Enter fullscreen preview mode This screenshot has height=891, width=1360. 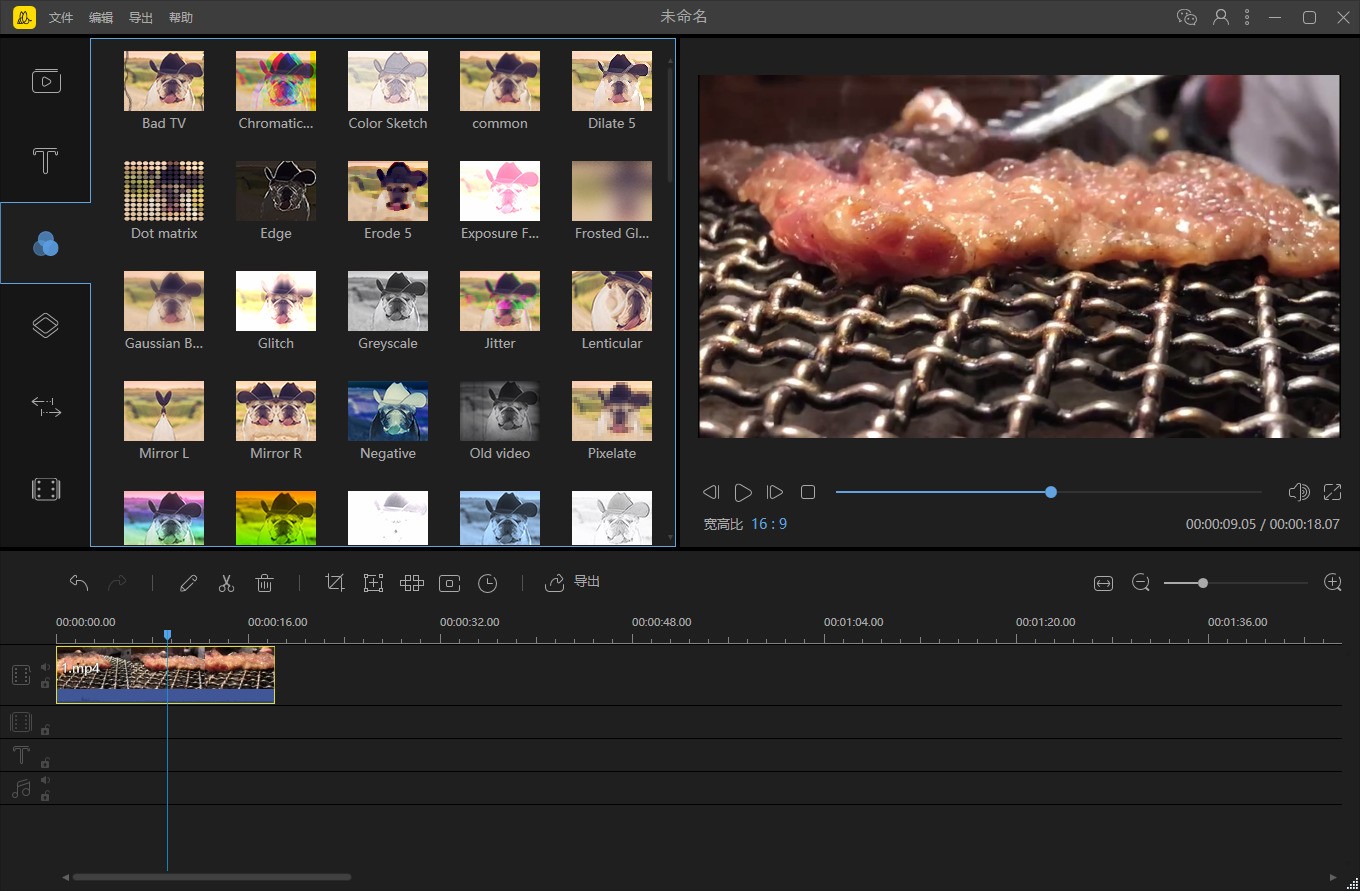(1332, 492)
